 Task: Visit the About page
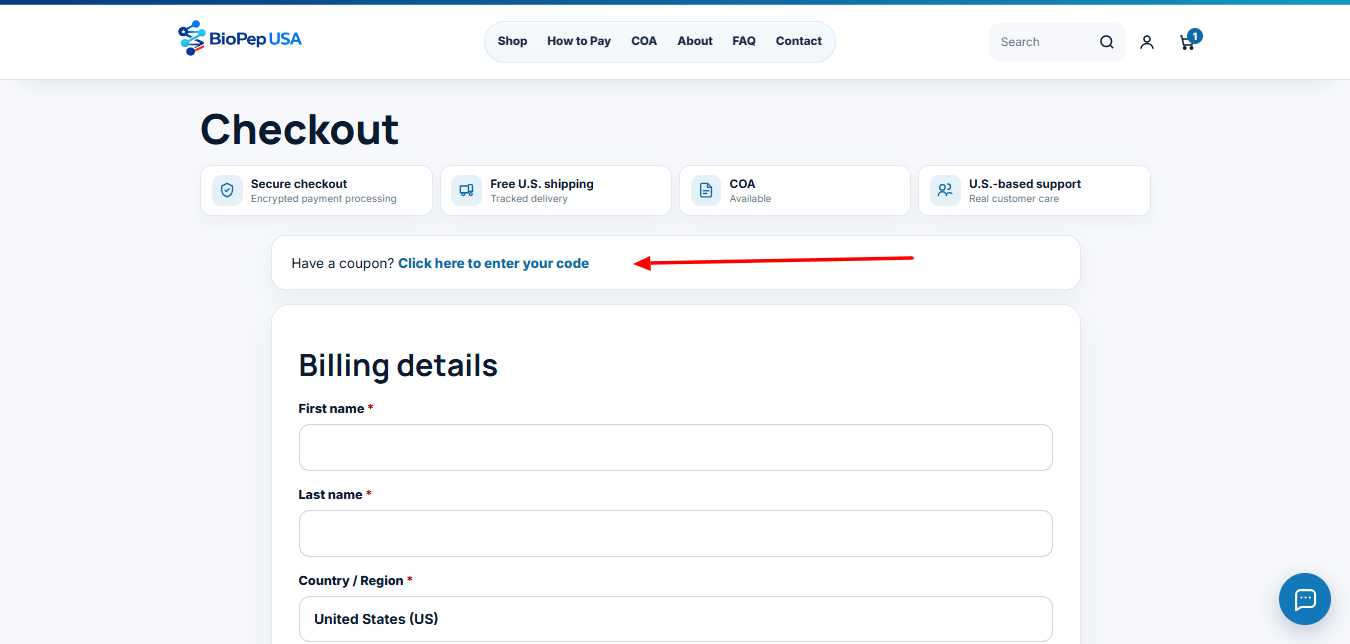point(695,41)
